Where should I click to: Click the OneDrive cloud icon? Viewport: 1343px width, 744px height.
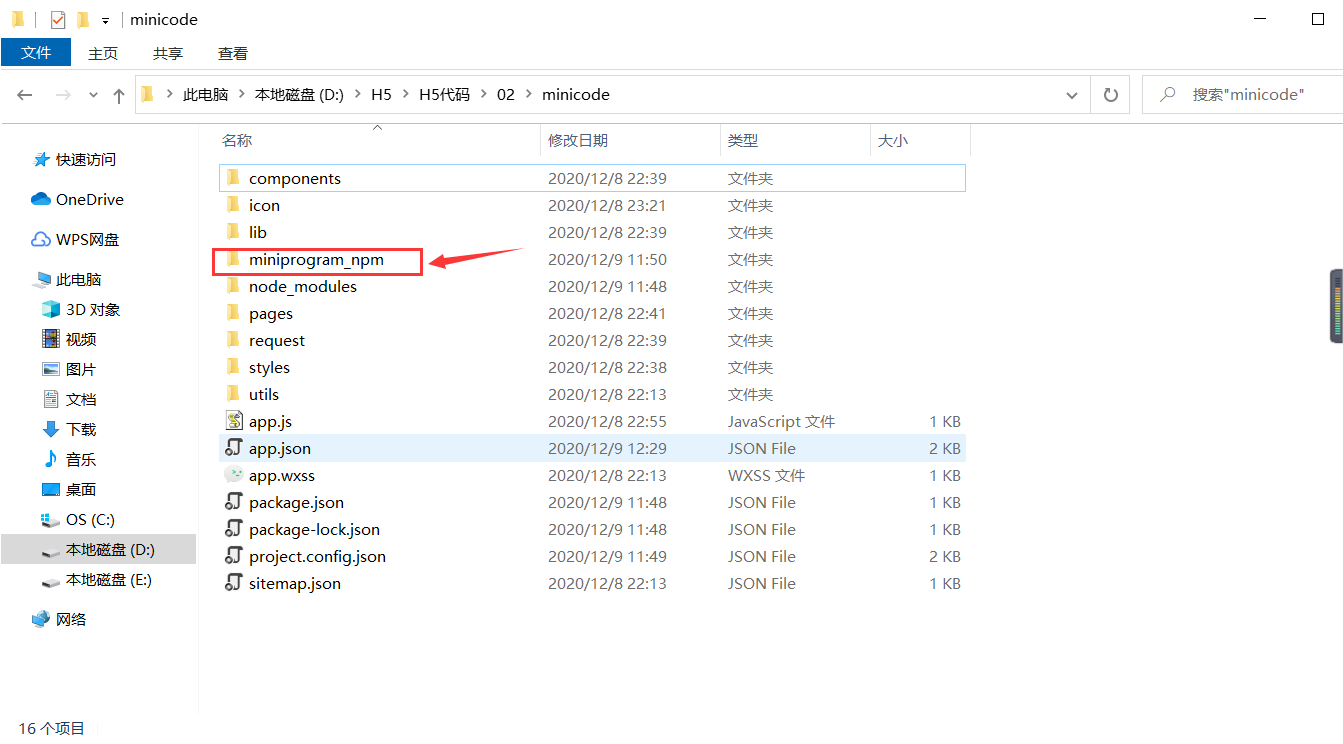(41, 199)
